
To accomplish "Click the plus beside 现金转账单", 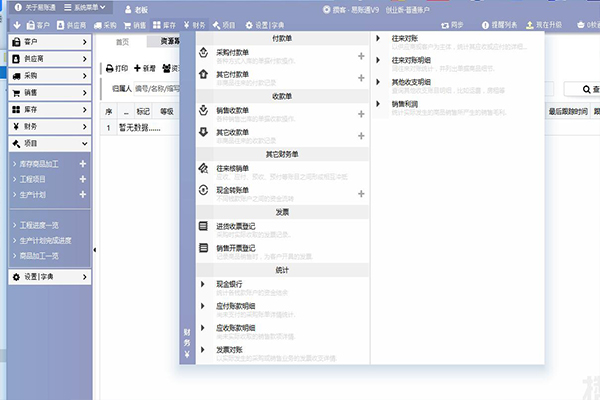I will click(361, 194).
